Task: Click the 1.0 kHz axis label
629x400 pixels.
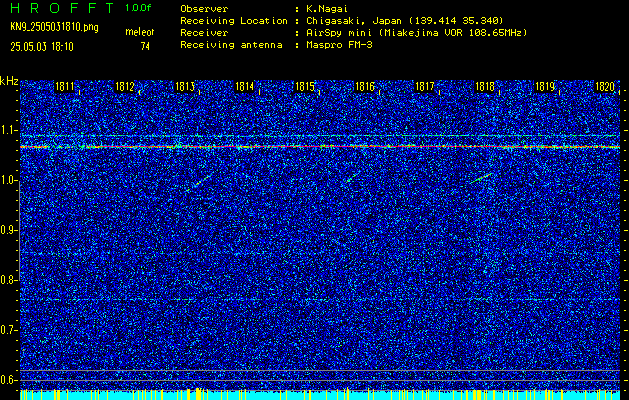Action: point(9,180)
